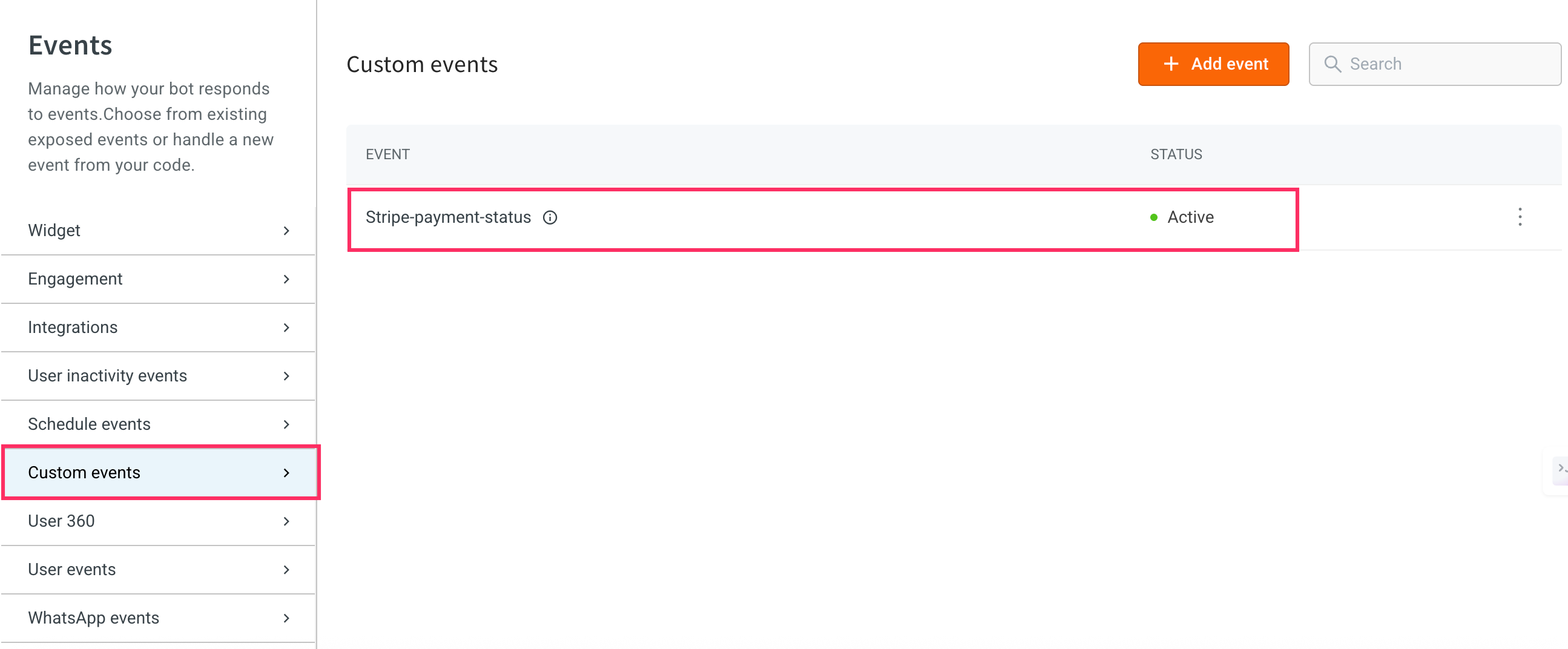Expand the collapsed side panel arrow
This screenshot has height=649, width=1568.
[x=1561, y=467]
